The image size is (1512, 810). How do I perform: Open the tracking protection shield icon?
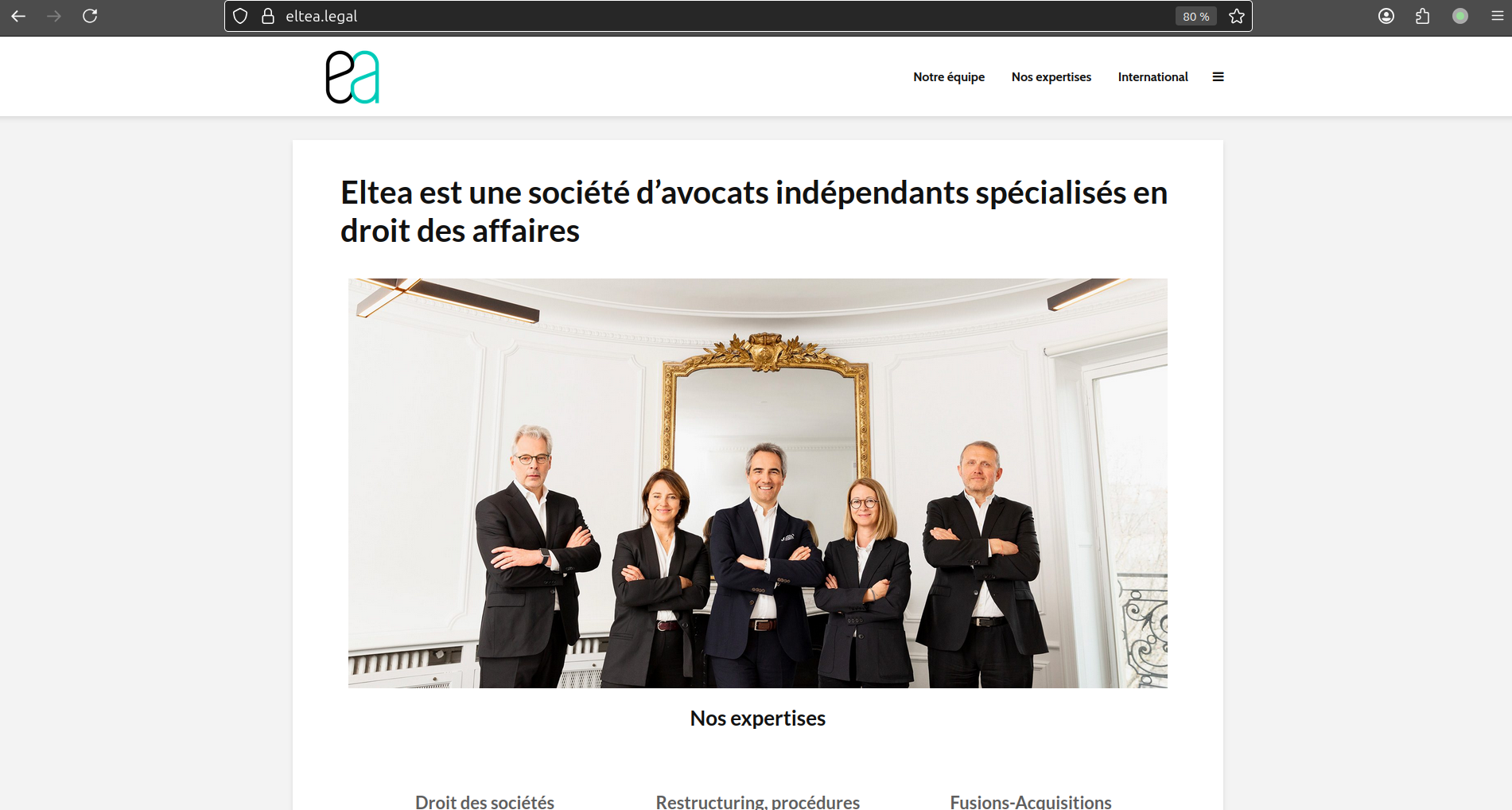pos(240,16)
